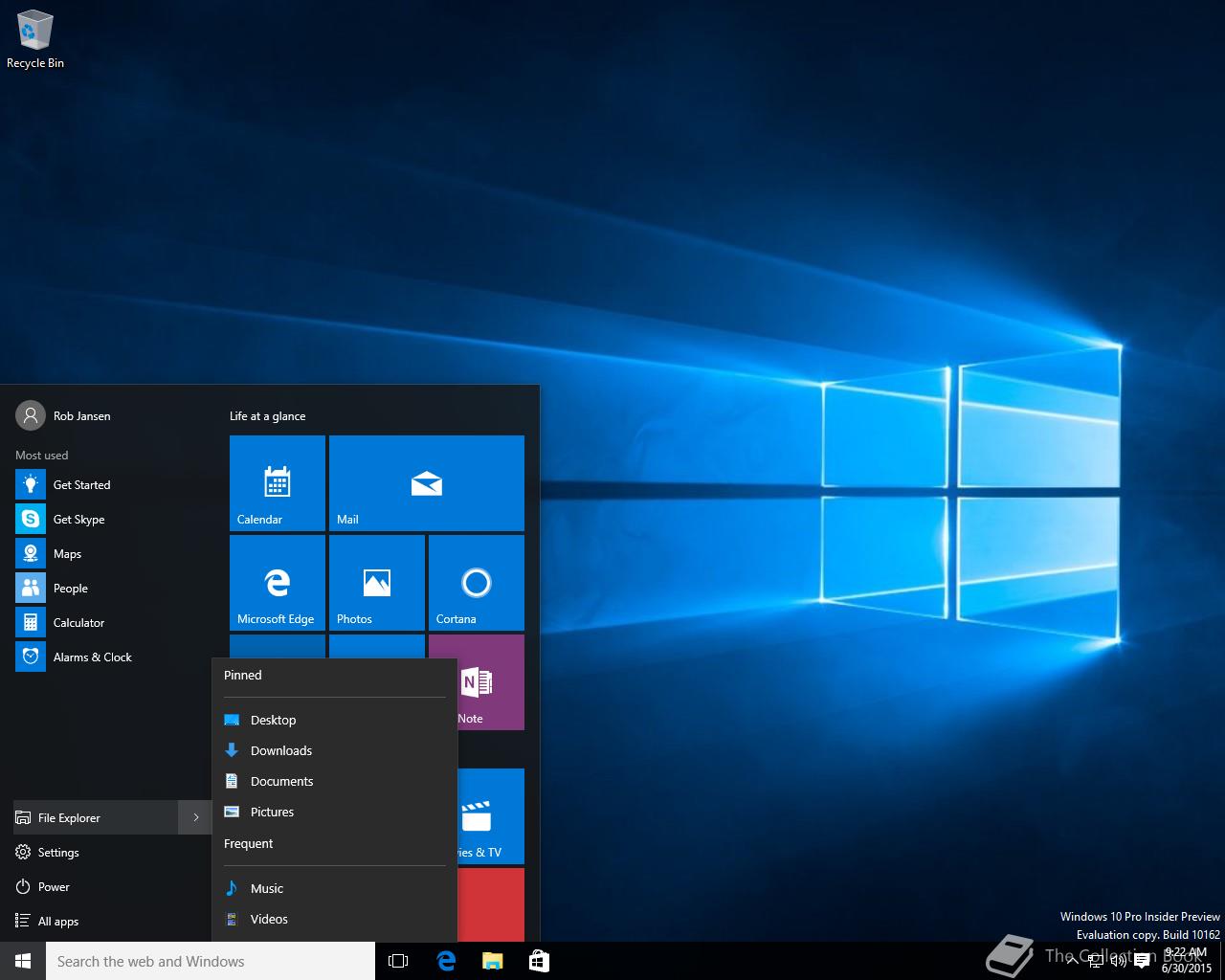Open the Calendar tile
This screenshot has height=980, width=1225.
pos(278,483)
